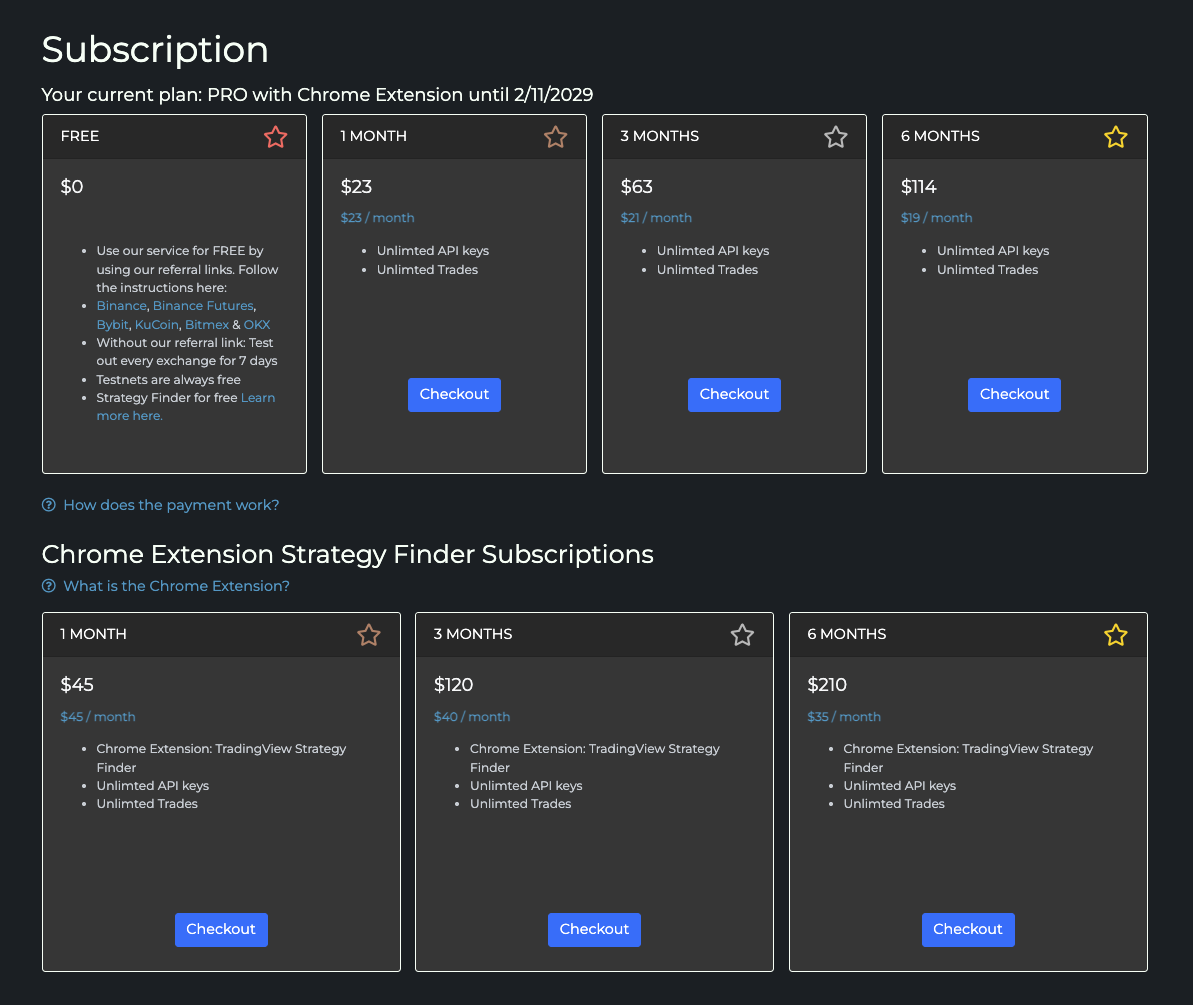
Task: Click help icon beside payment question
Action: pos(49,505)
